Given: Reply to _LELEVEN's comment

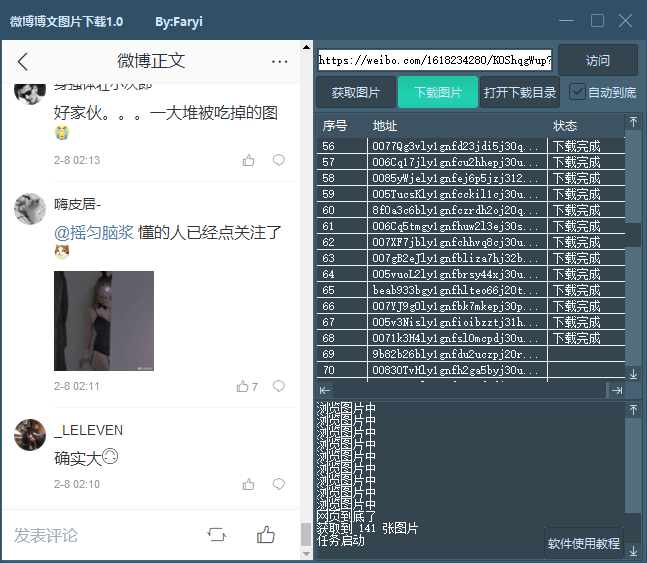Looking at the screenshot, I should (279, 484).
